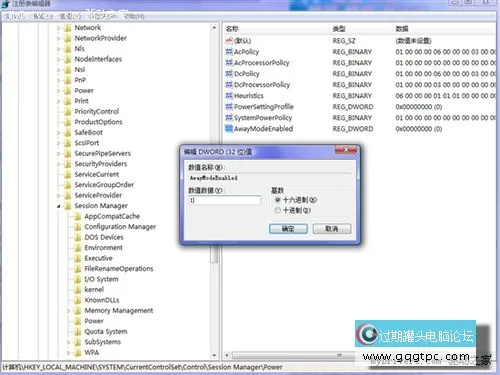Open the 文件 (File) menu
Image resolution: width=500 pixels, height=375 pixels.
point(15,16)
